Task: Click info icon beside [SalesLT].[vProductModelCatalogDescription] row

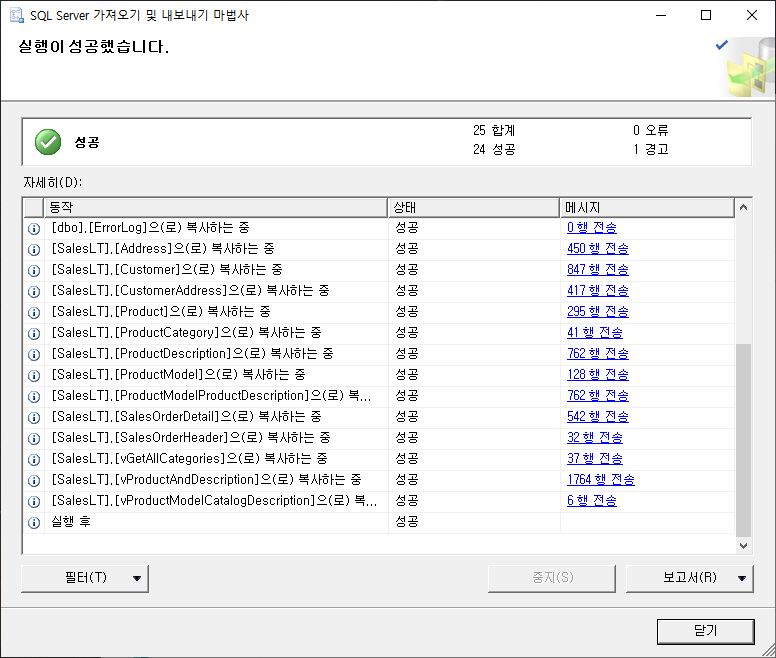Action: pyautogui.click(x=34, y=502)
